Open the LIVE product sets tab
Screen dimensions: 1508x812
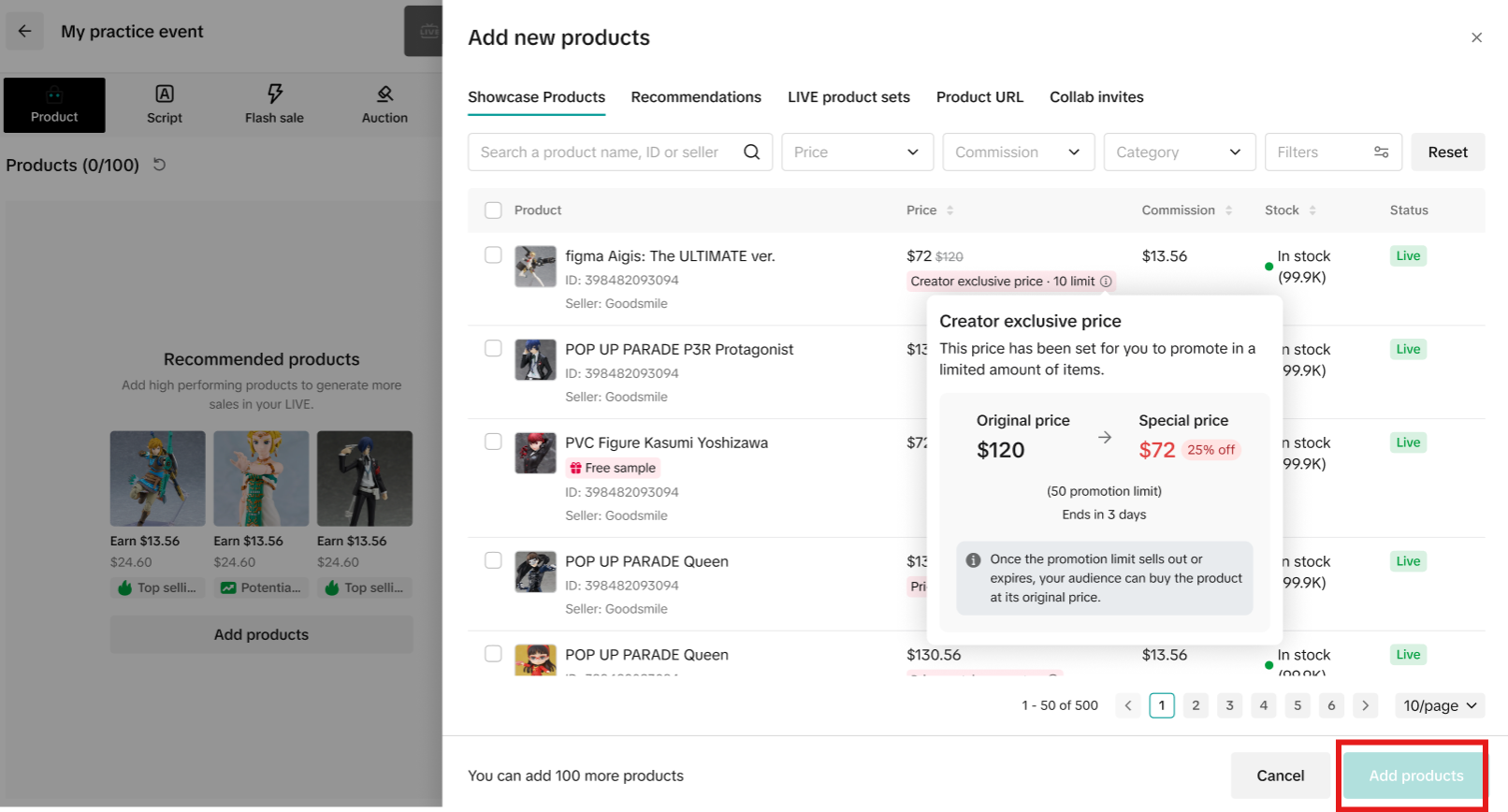click(x=848, y=97)
